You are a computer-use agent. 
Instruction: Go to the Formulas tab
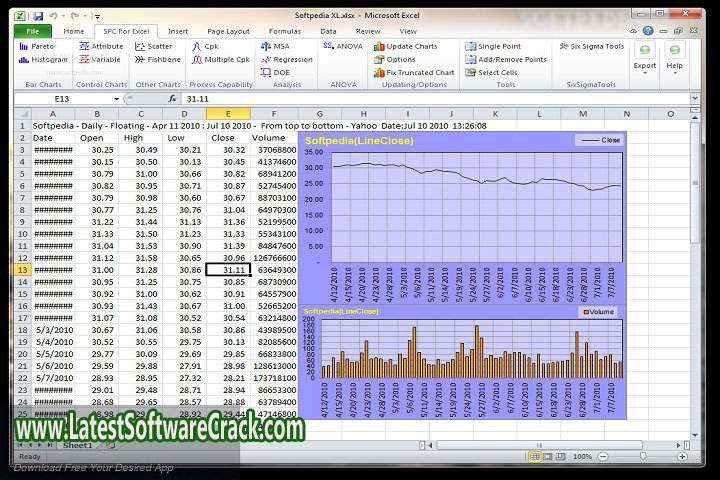(285, 31)
